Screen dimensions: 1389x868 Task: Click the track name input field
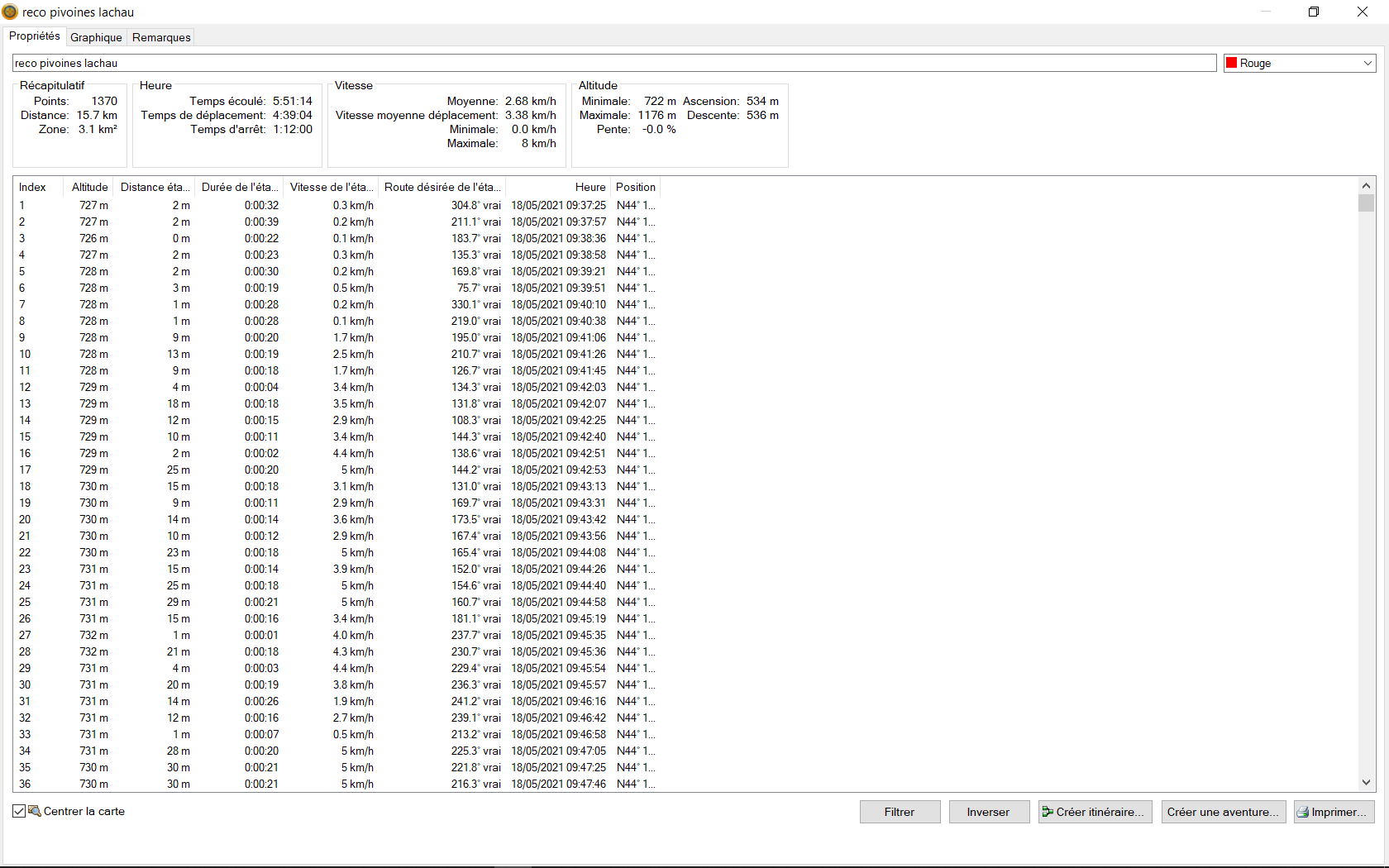[x=614, y=63]
